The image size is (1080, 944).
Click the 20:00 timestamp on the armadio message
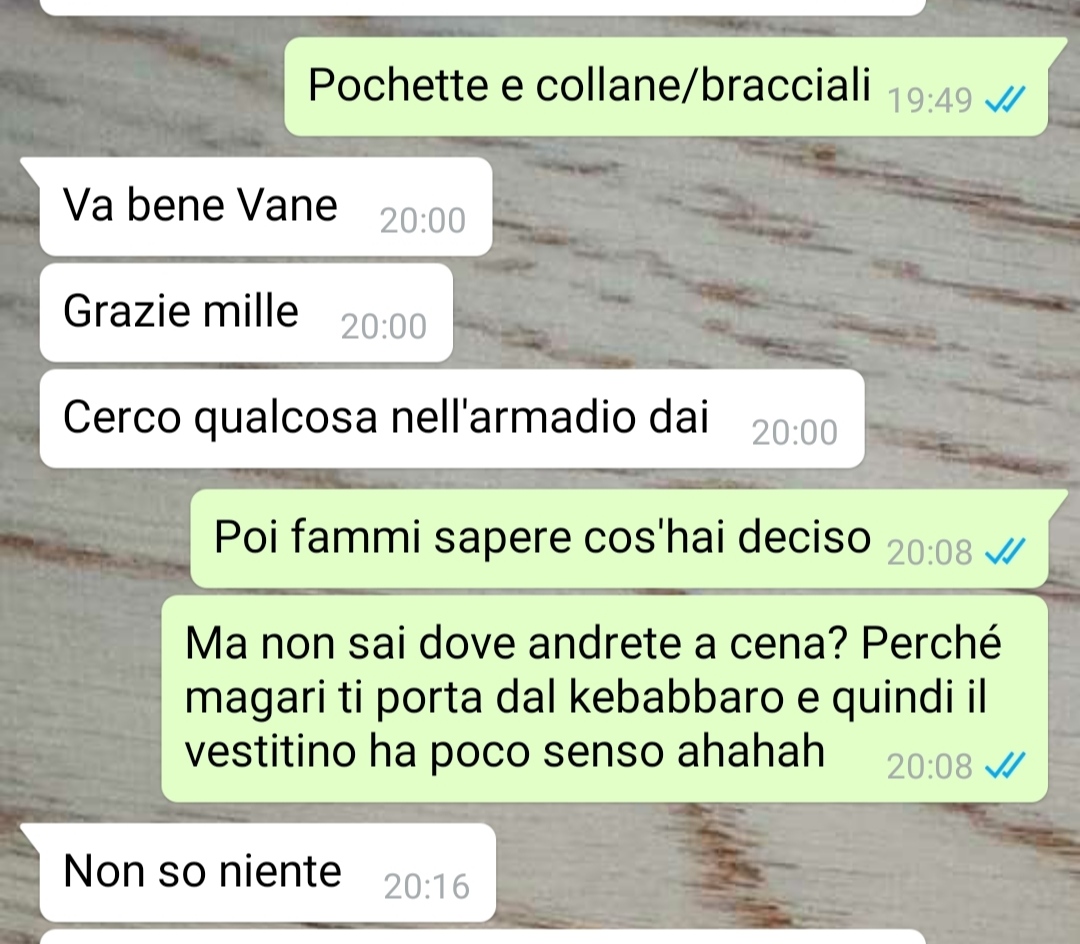(x=795, y=433)
